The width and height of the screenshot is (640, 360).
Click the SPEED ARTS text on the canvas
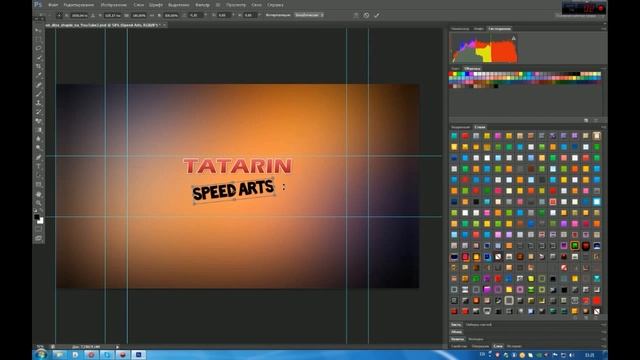[x=233, y=190]
